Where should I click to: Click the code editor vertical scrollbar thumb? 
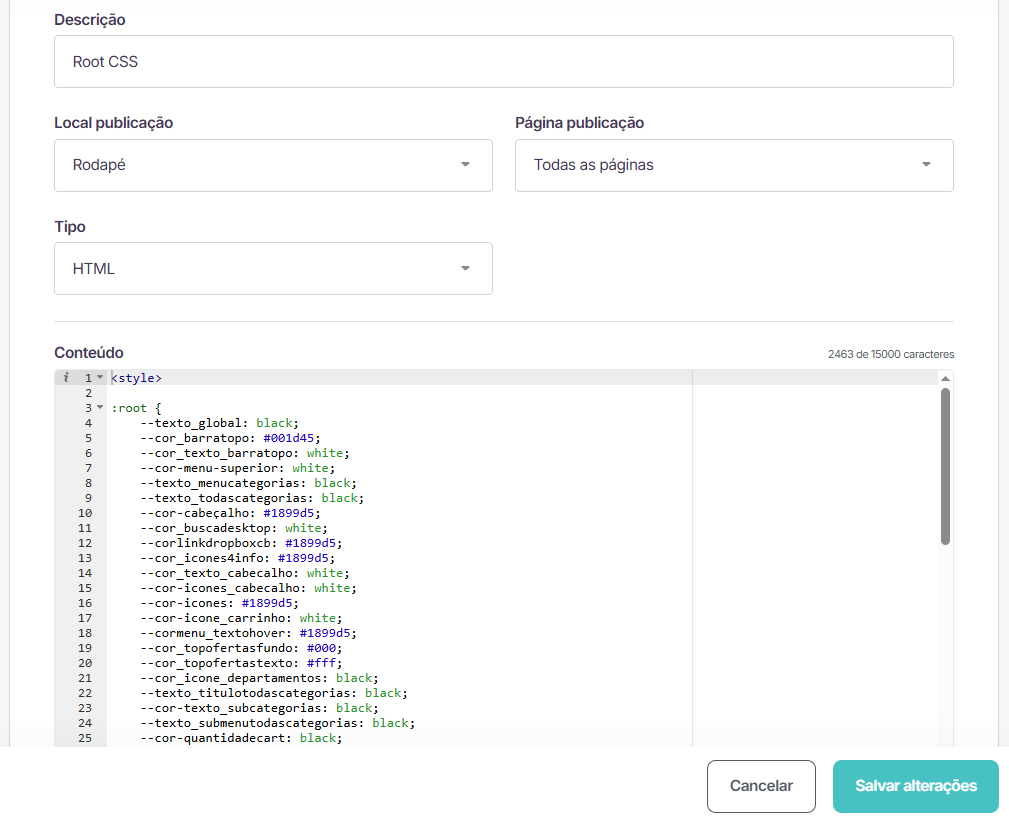tap(945, 466)
